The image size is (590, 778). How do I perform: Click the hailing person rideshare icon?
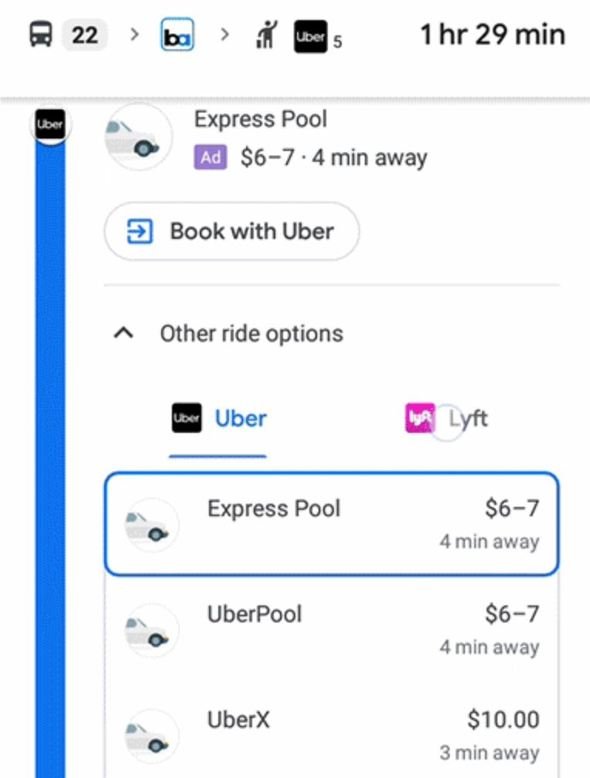pyautogui.click(x=267, y=35)
